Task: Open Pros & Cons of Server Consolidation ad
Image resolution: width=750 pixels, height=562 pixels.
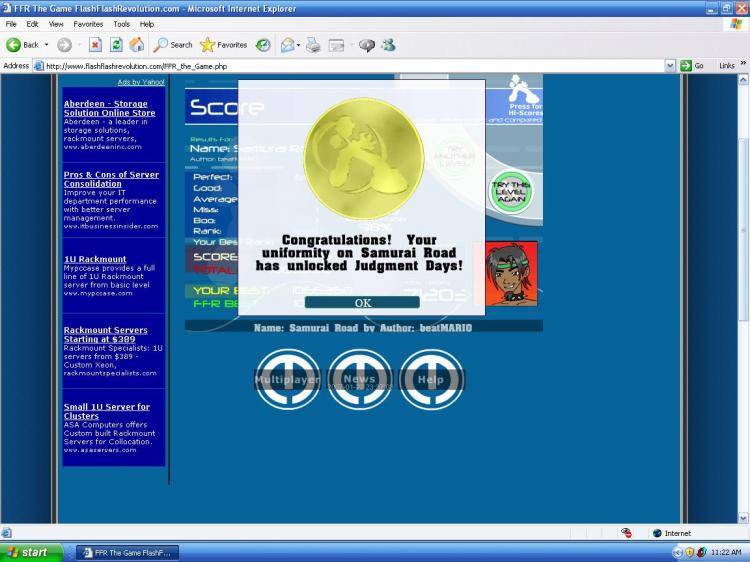Action: [111, 179]
